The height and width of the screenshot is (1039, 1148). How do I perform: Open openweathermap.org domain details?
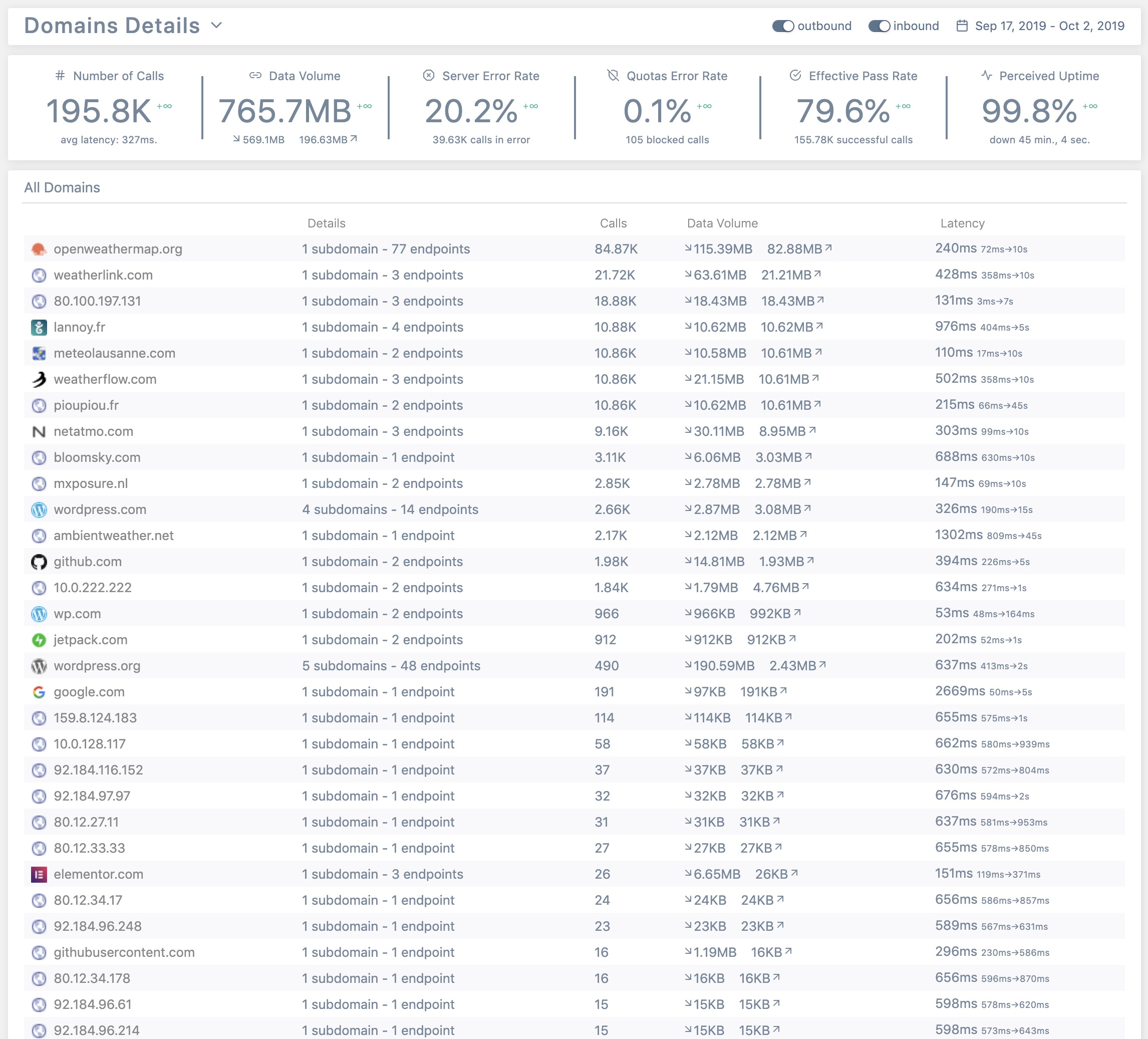coord(118,249)
